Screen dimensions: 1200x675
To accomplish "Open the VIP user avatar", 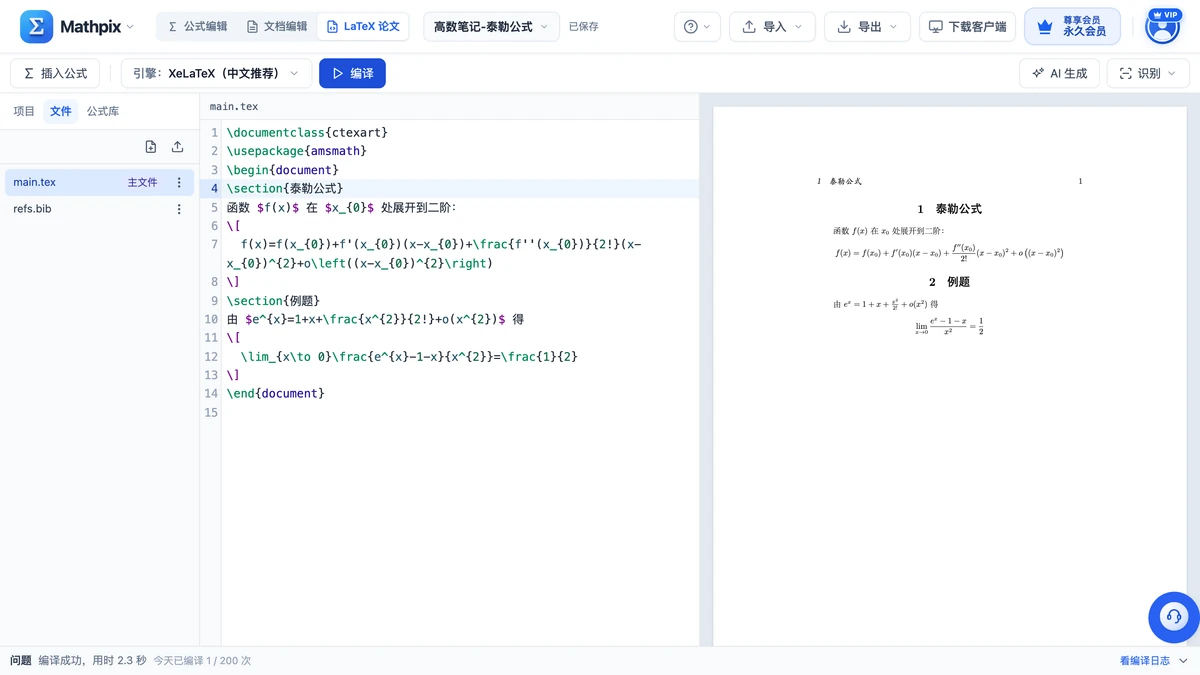I will (x=1162, y=27).
